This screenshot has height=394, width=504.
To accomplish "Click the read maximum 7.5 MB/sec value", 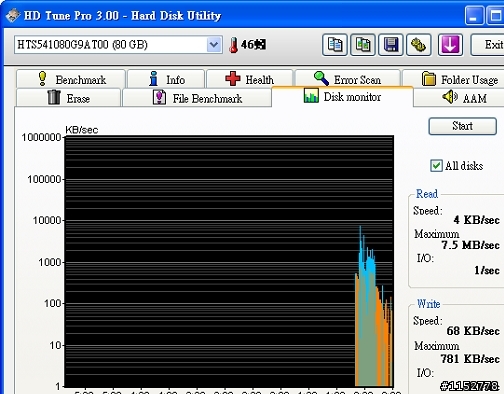I will pyautogui.click(x=470, y=245).
